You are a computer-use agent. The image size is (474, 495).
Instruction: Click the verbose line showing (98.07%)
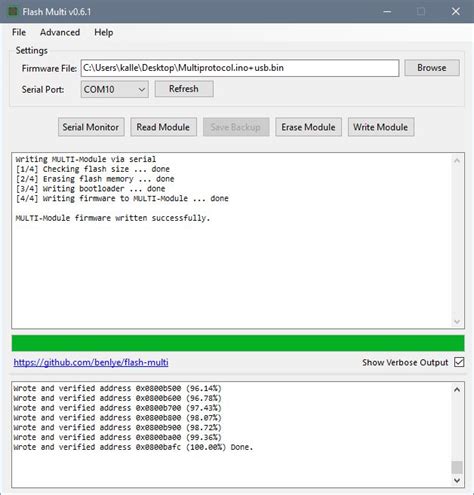click(x=117, y=418)
